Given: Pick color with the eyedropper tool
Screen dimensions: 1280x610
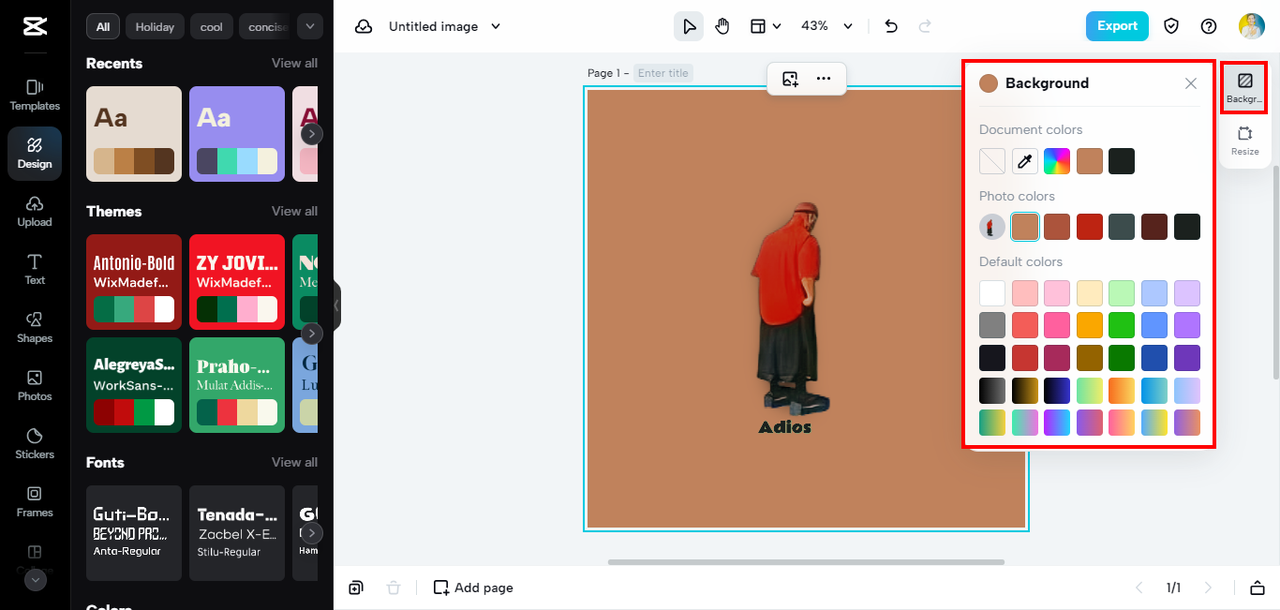Looking at the screenshot, I should (x=1025, y=161).
